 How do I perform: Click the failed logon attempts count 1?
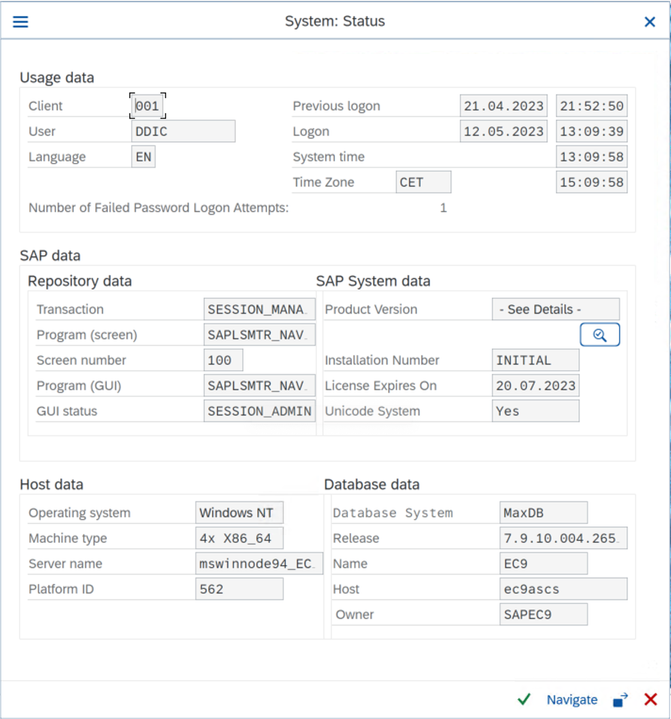[x=443, y=208]
